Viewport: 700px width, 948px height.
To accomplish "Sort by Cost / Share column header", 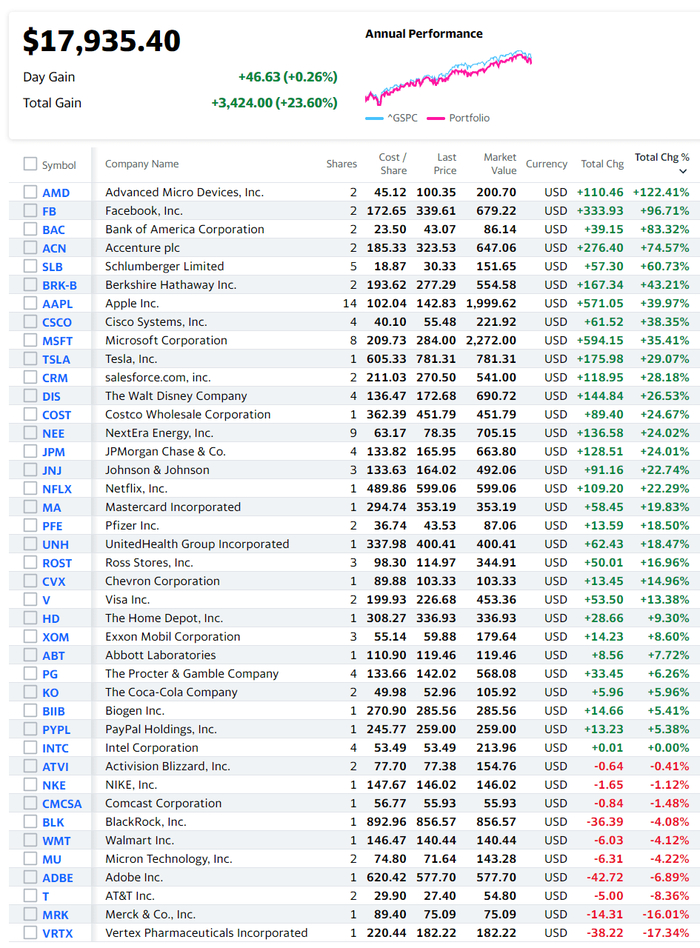I will [392, 164].
